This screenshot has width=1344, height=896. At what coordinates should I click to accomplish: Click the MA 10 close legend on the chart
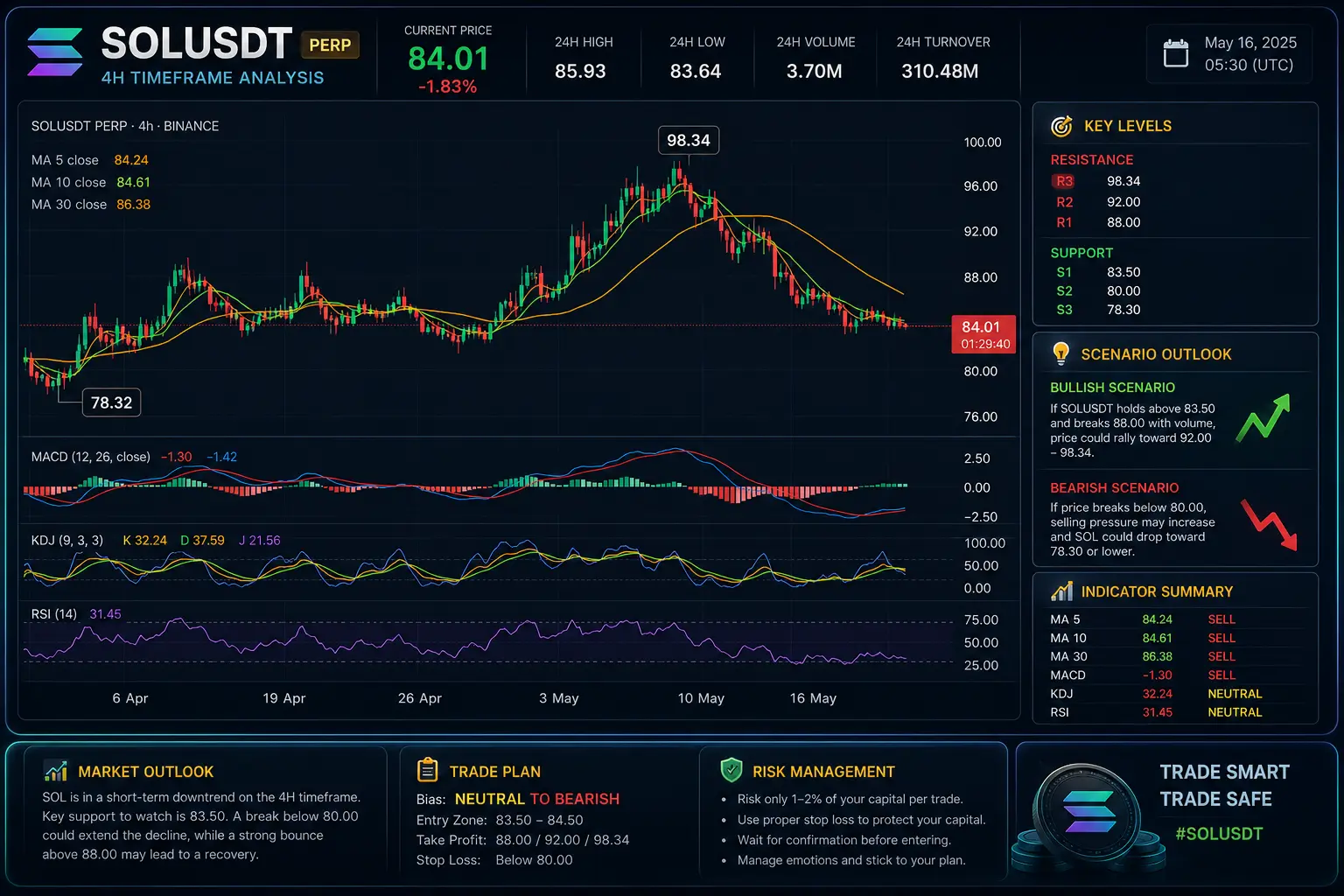tap(91, 182)
